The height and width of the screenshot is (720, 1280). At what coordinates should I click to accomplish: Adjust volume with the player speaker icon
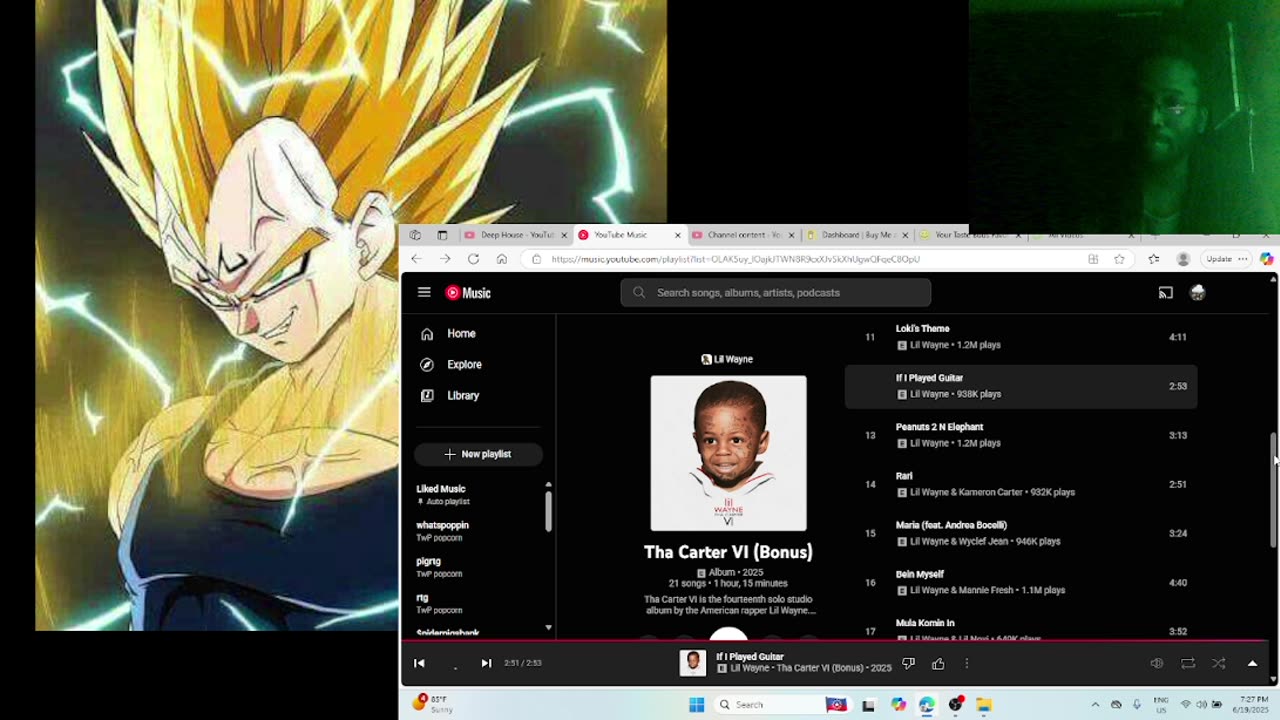click(1157, 663)
